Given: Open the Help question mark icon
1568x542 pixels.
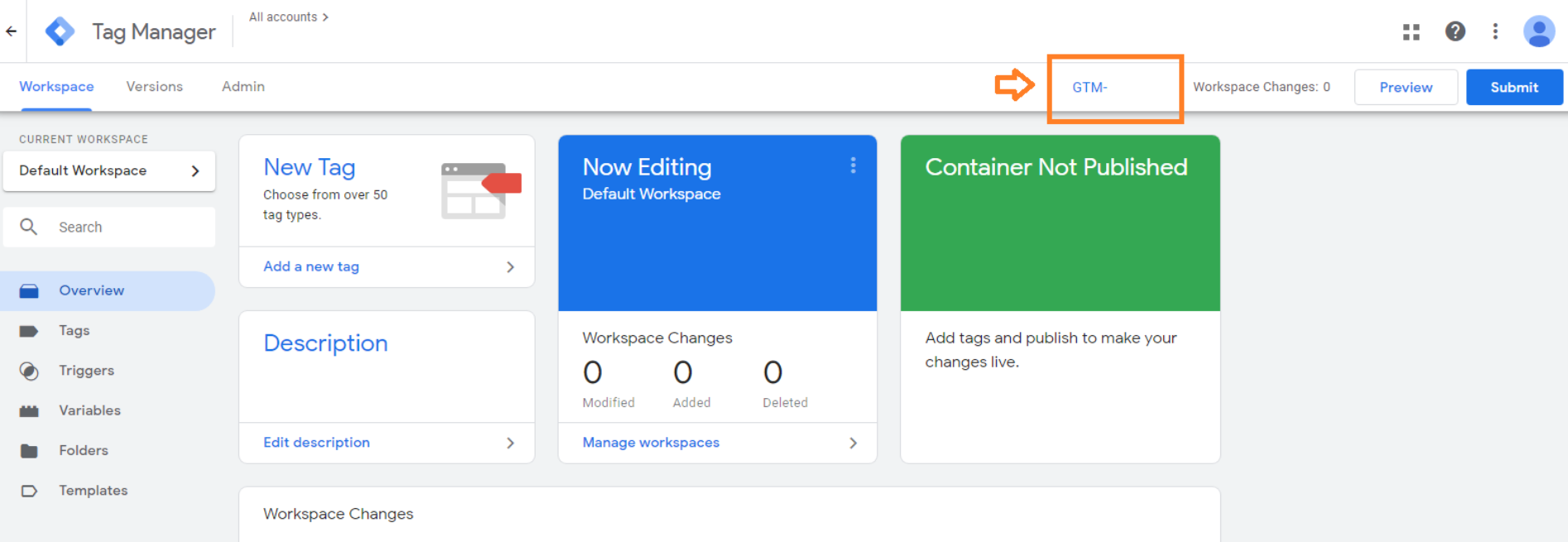Looking at the screenshot, I should 1455,31.
